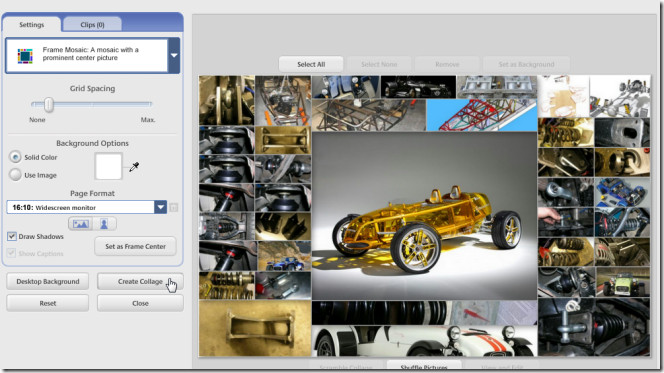Open the Page Format dropdown arrow
This screenshot has height=373, width=664.
(160, 207)
